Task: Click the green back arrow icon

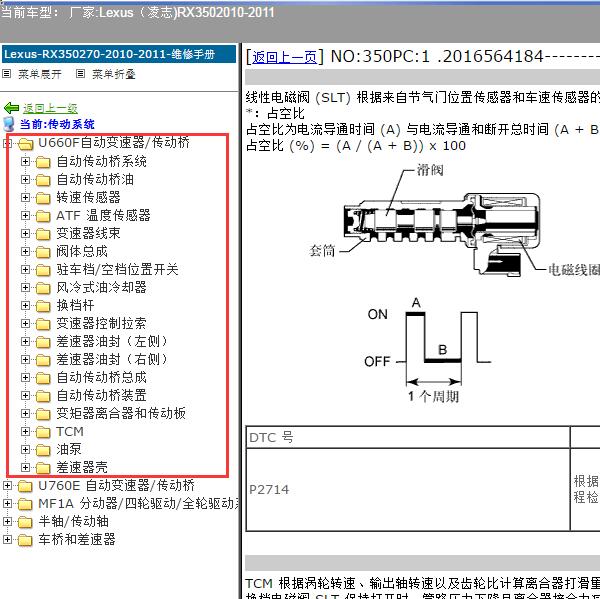Action: [11, 108]
